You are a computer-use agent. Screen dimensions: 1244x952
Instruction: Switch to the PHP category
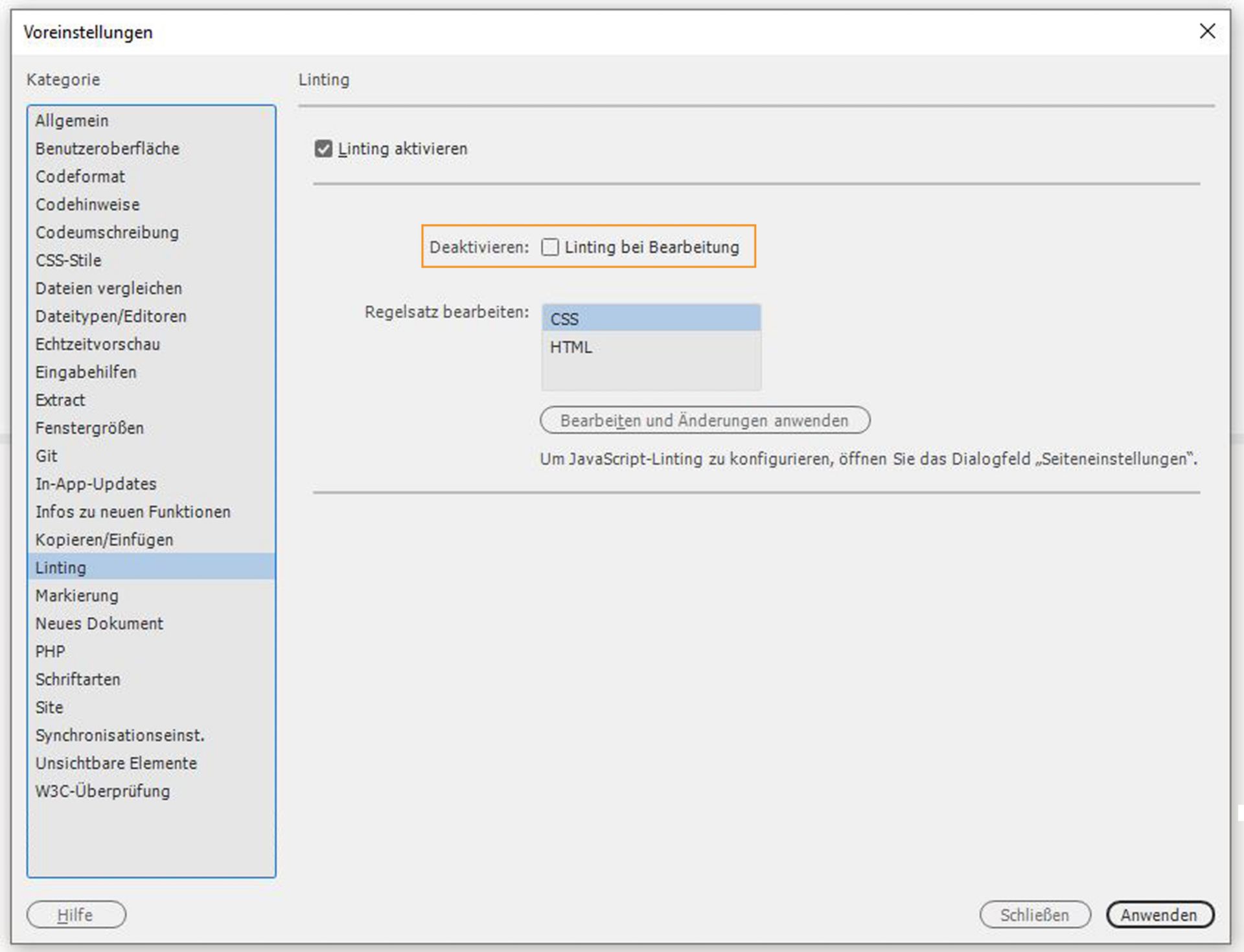tap(51, 651)
